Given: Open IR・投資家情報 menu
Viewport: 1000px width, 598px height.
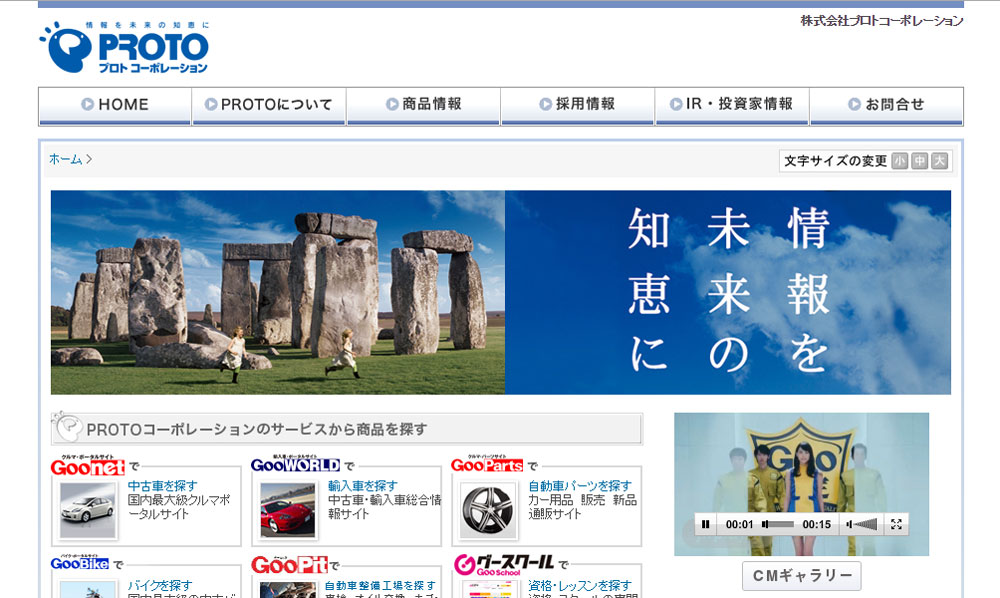Looking at the screenshot, I should tap(732, 106).
